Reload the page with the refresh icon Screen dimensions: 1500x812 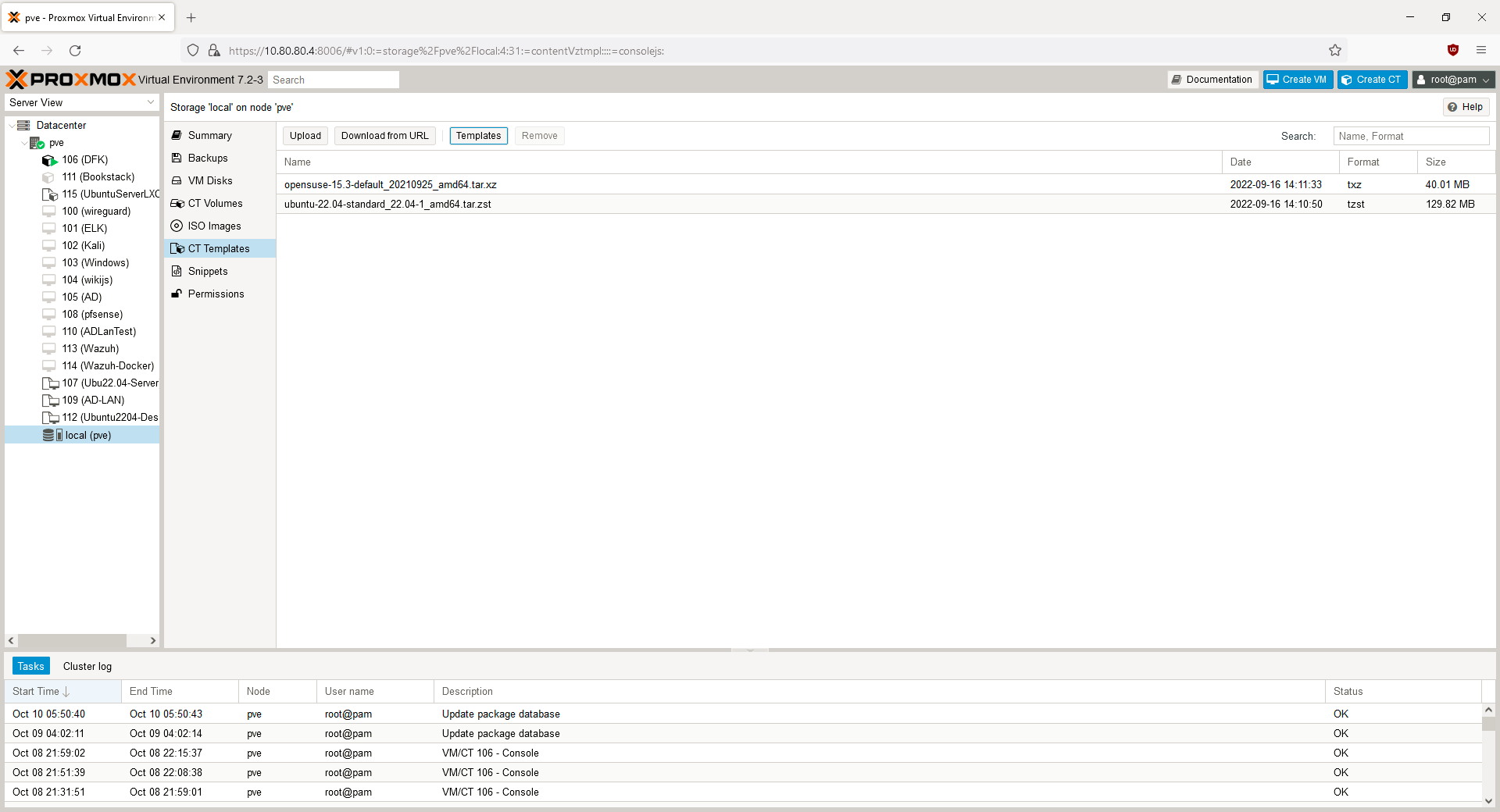tap(75, 50)
